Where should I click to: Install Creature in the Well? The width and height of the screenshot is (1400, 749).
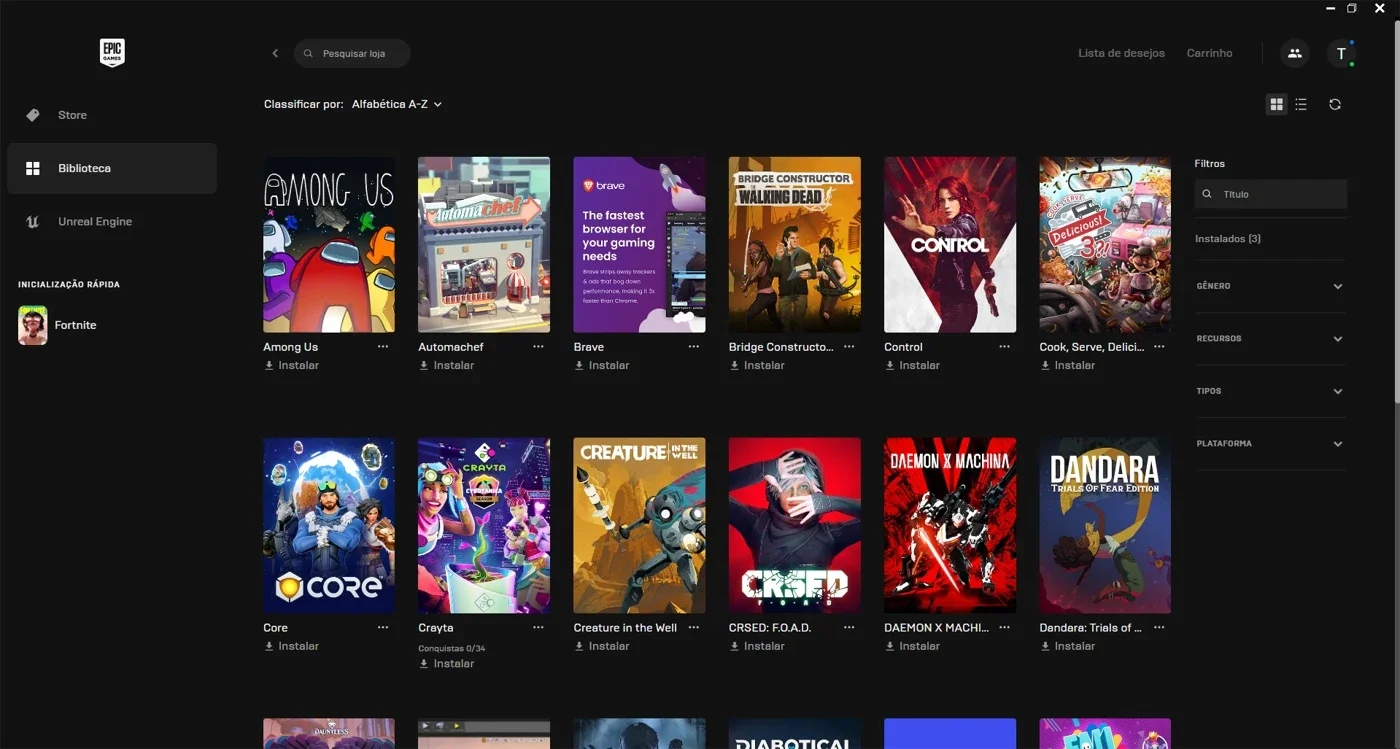601,646
